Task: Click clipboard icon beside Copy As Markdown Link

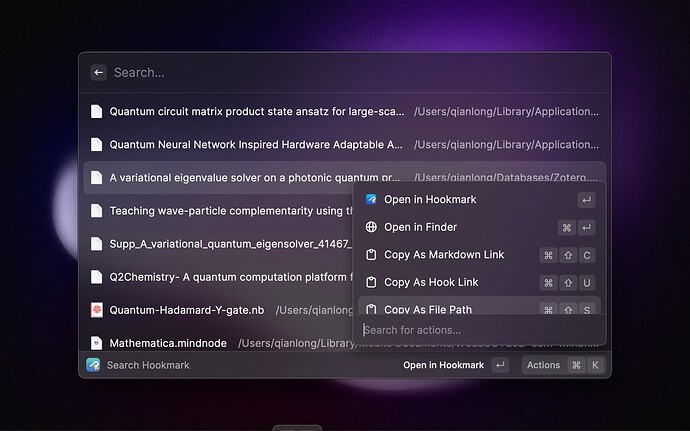Action: tap(371, 255)
